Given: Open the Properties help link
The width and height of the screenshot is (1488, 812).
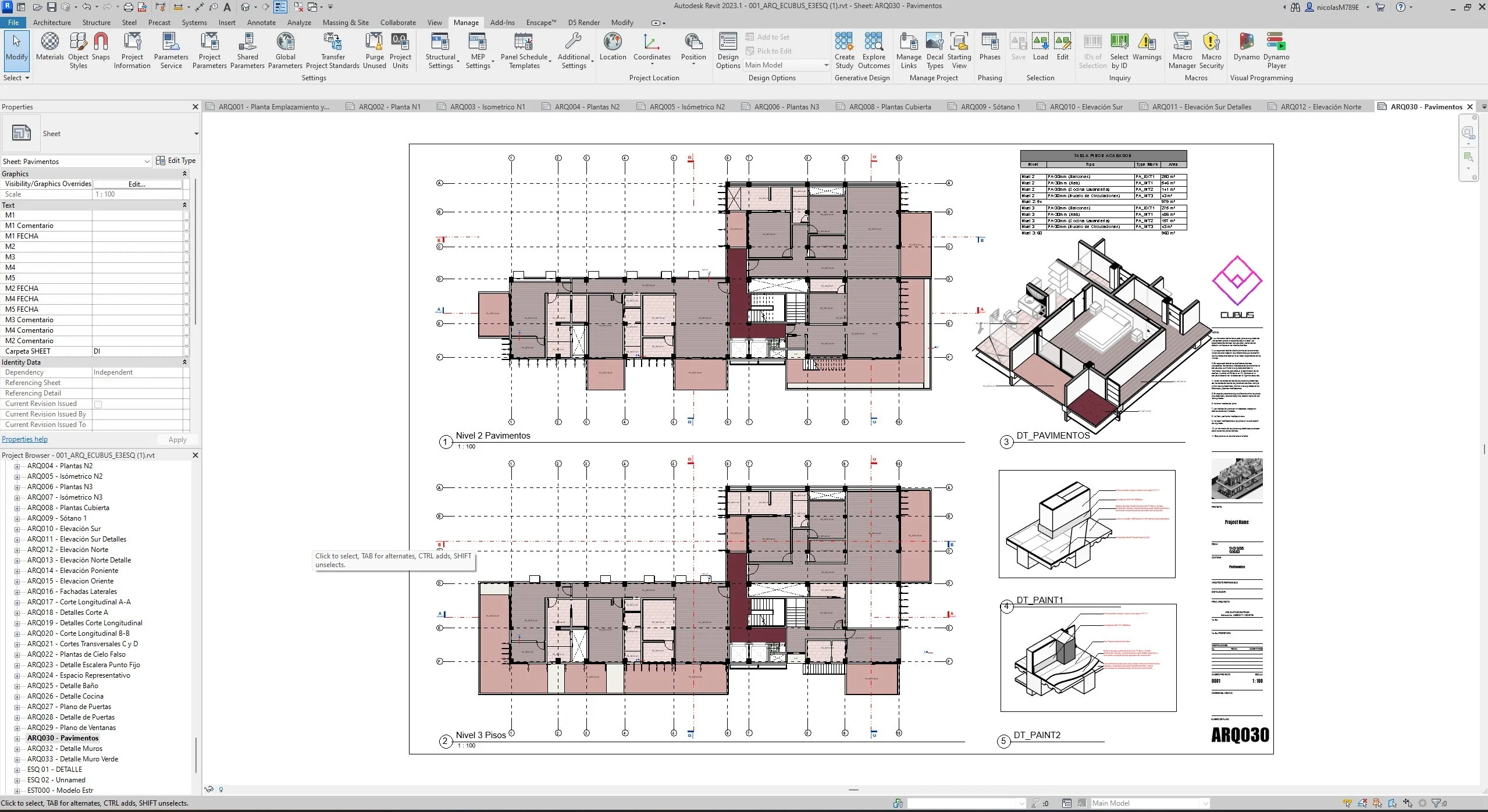Looking at the screenshot, I should pyautogui.click(x=25, y=440).
